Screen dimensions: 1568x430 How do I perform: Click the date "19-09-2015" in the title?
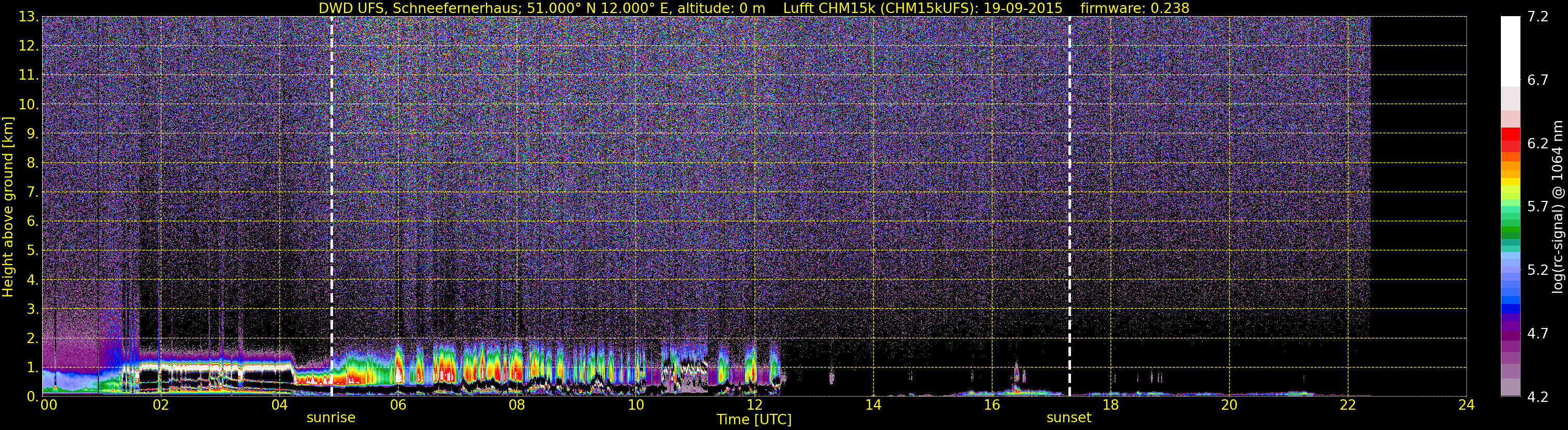1023,8
